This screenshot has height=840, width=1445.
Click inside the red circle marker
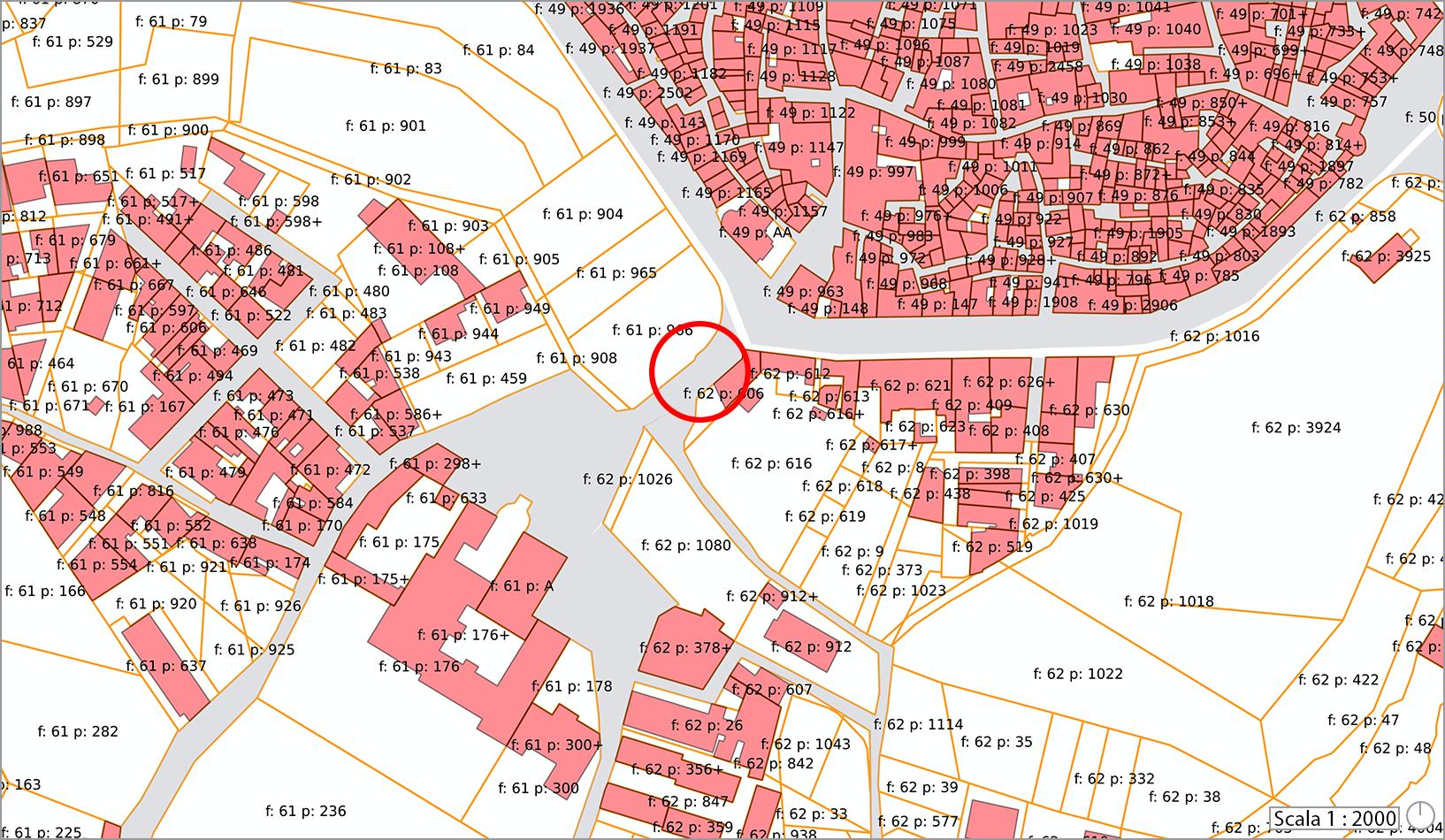coord(700,371)
